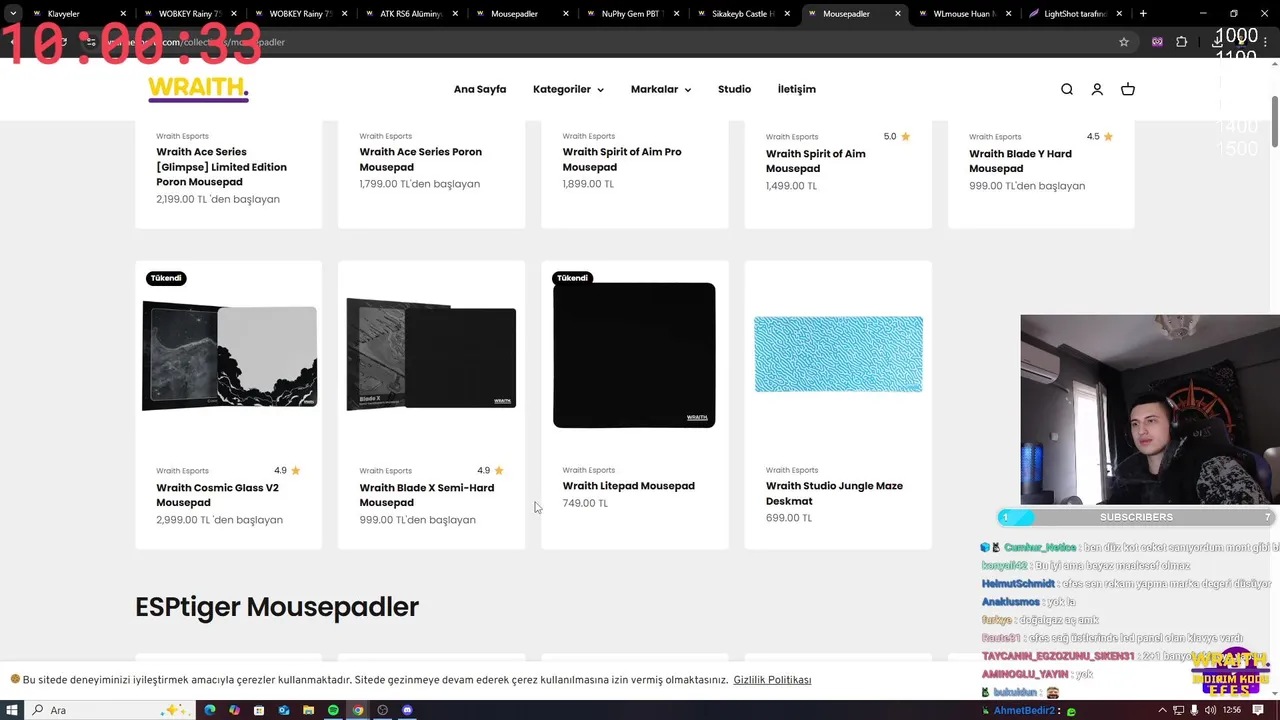Viewport: 1280px width, 720px height.
Task: Open the Windows notification center icon
Action: (1258, 710)
